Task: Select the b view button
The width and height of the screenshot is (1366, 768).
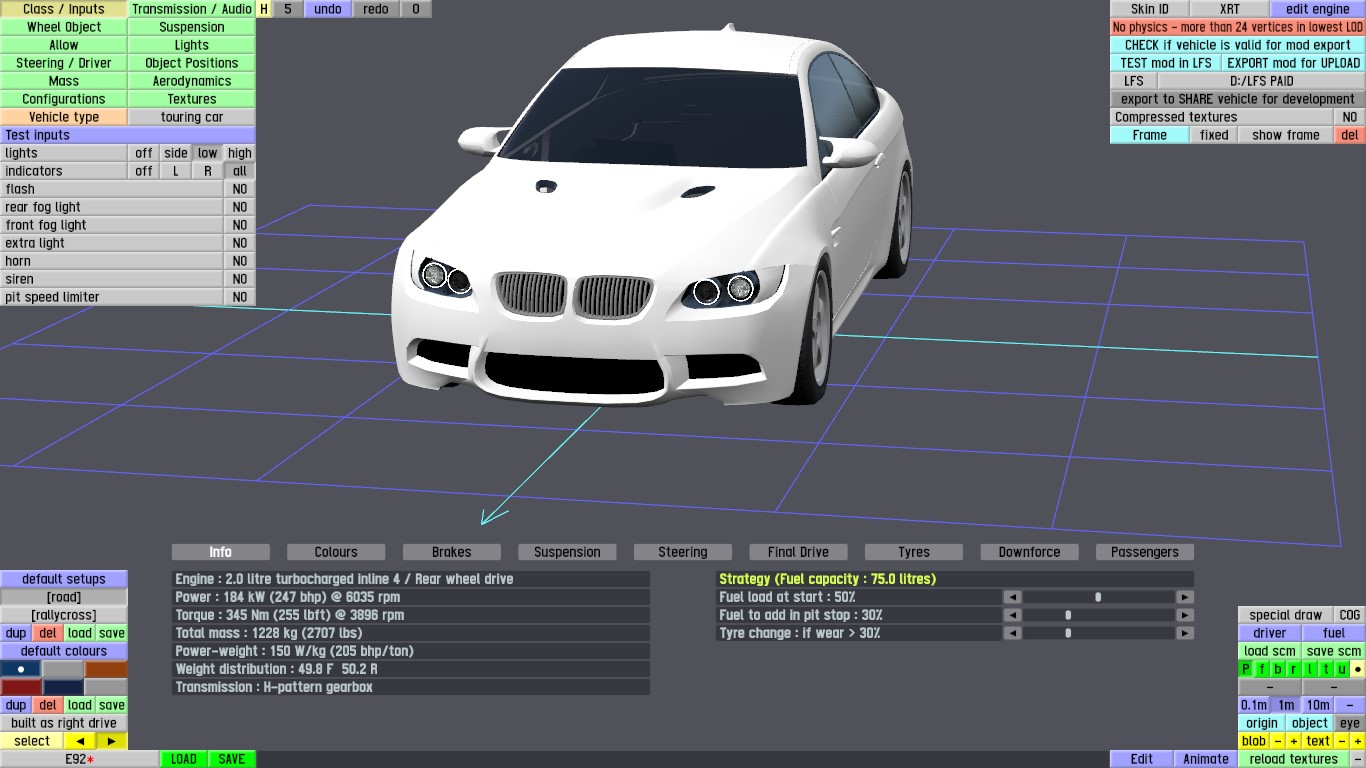Action: click(x=1278, y=669)
